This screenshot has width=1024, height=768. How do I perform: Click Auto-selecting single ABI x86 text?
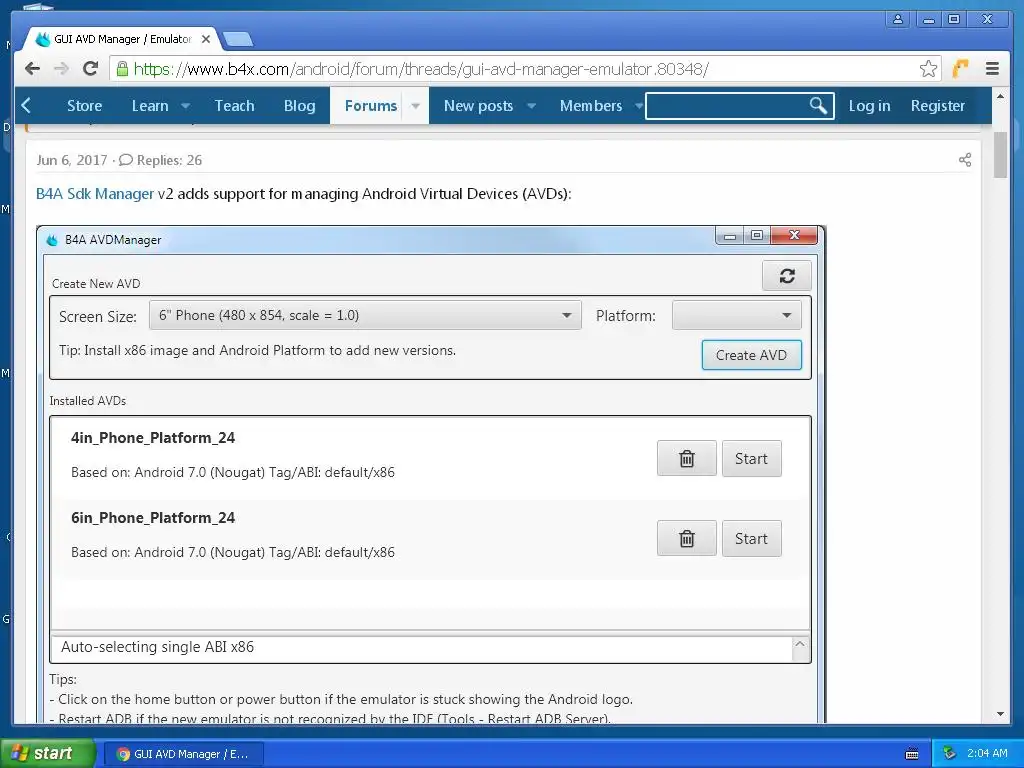[157, 647]
